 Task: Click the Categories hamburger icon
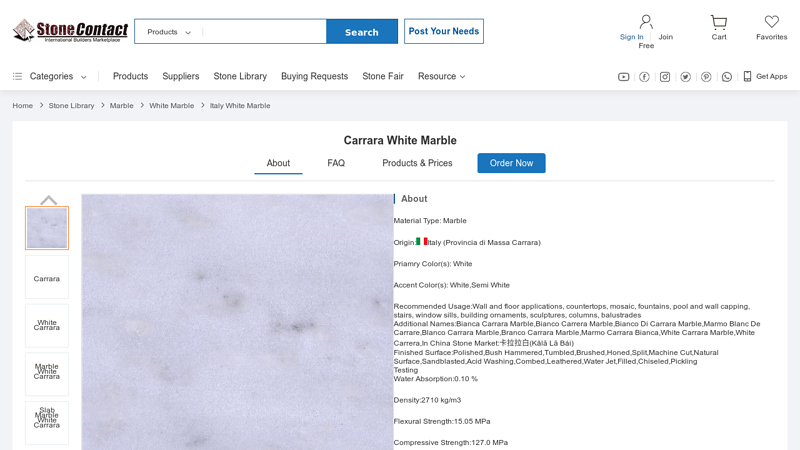[x=17, y=77]
